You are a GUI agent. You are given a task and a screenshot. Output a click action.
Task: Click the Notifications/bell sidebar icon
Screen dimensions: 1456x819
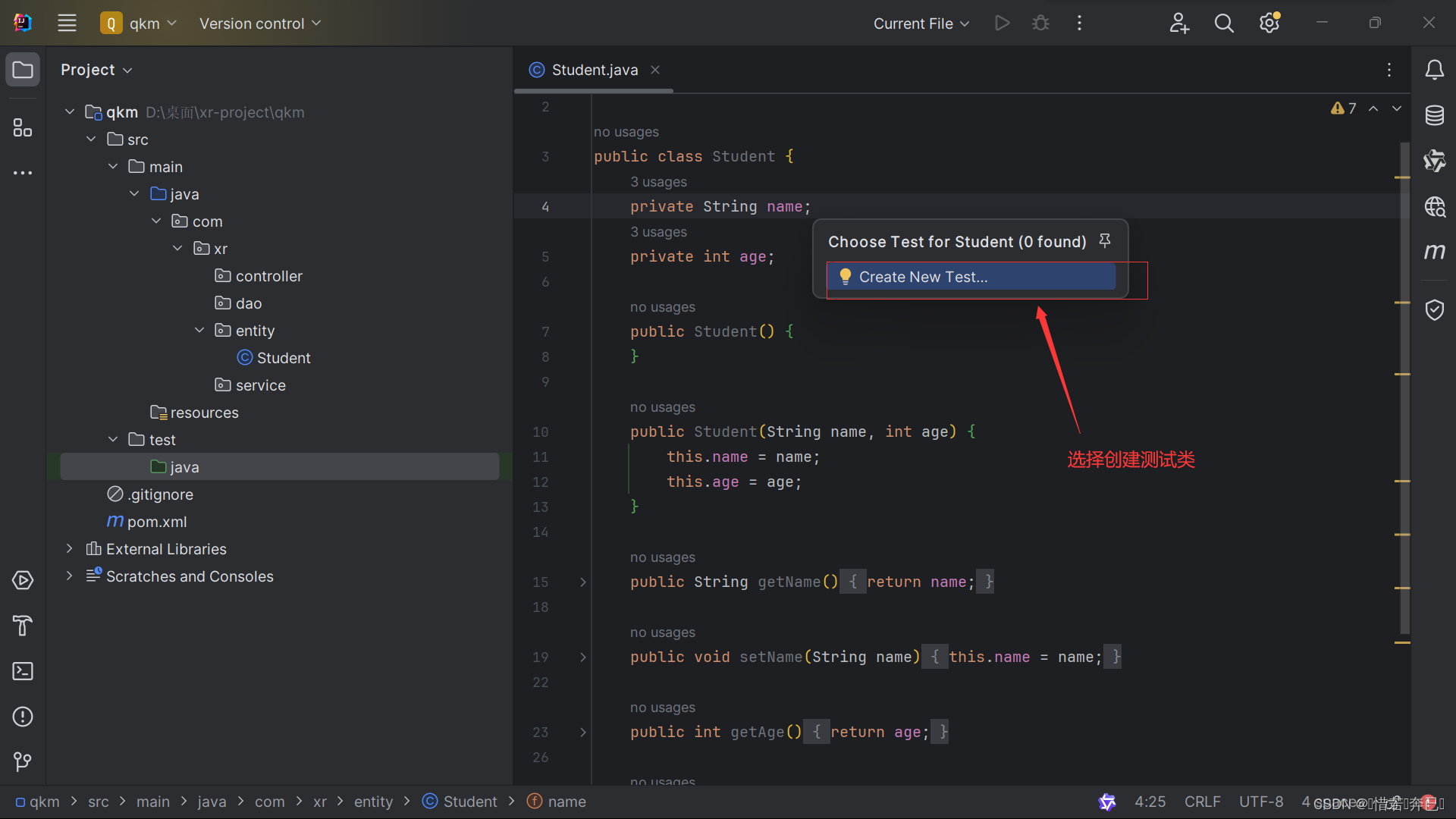1434,69
